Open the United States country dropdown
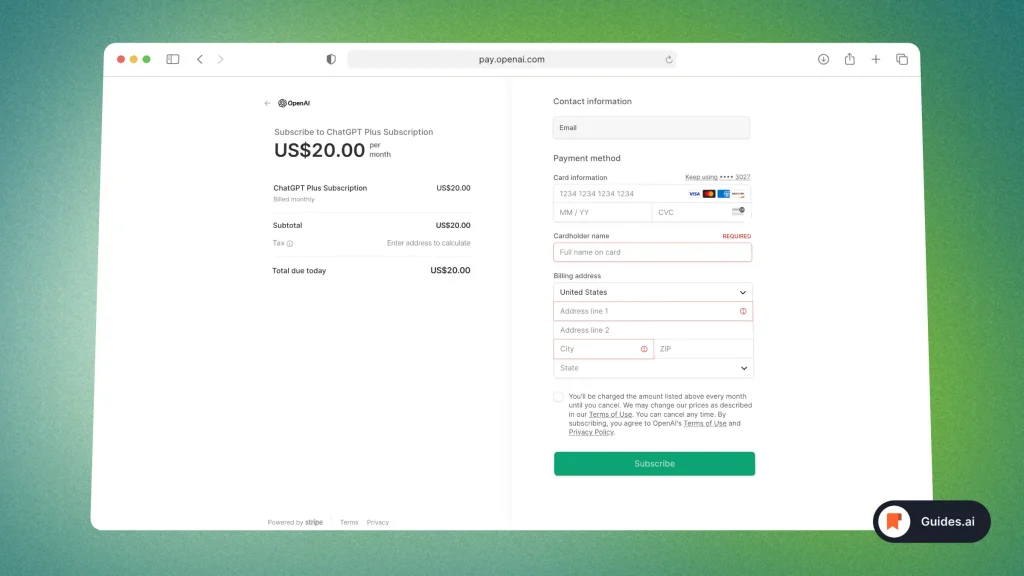This screenshot has height=576, width=1024. (652, 293)
